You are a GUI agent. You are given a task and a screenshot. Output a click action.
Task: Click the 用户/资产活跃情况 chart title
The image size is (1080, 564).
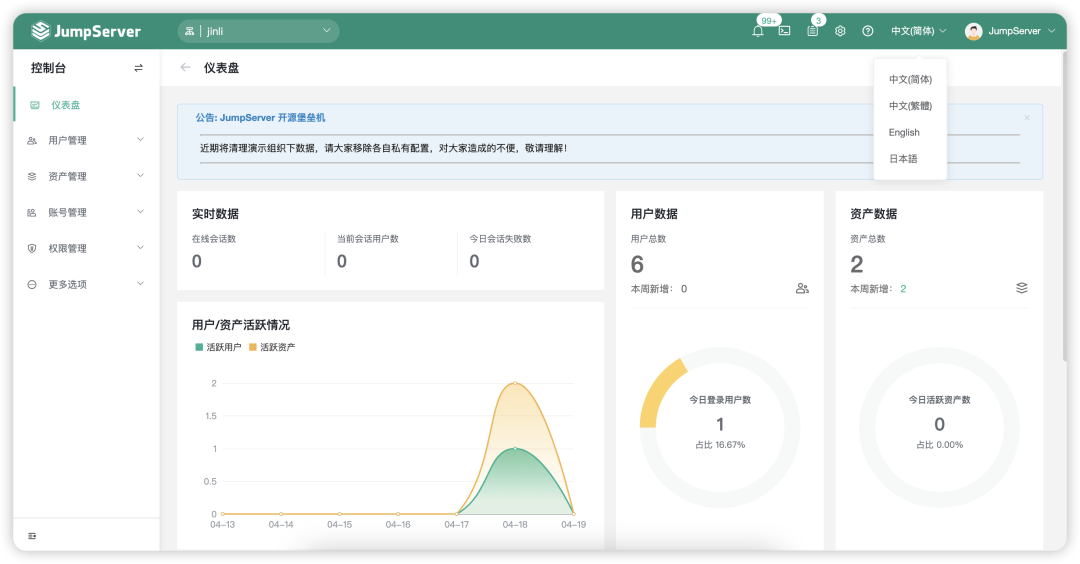coord(240,325)
